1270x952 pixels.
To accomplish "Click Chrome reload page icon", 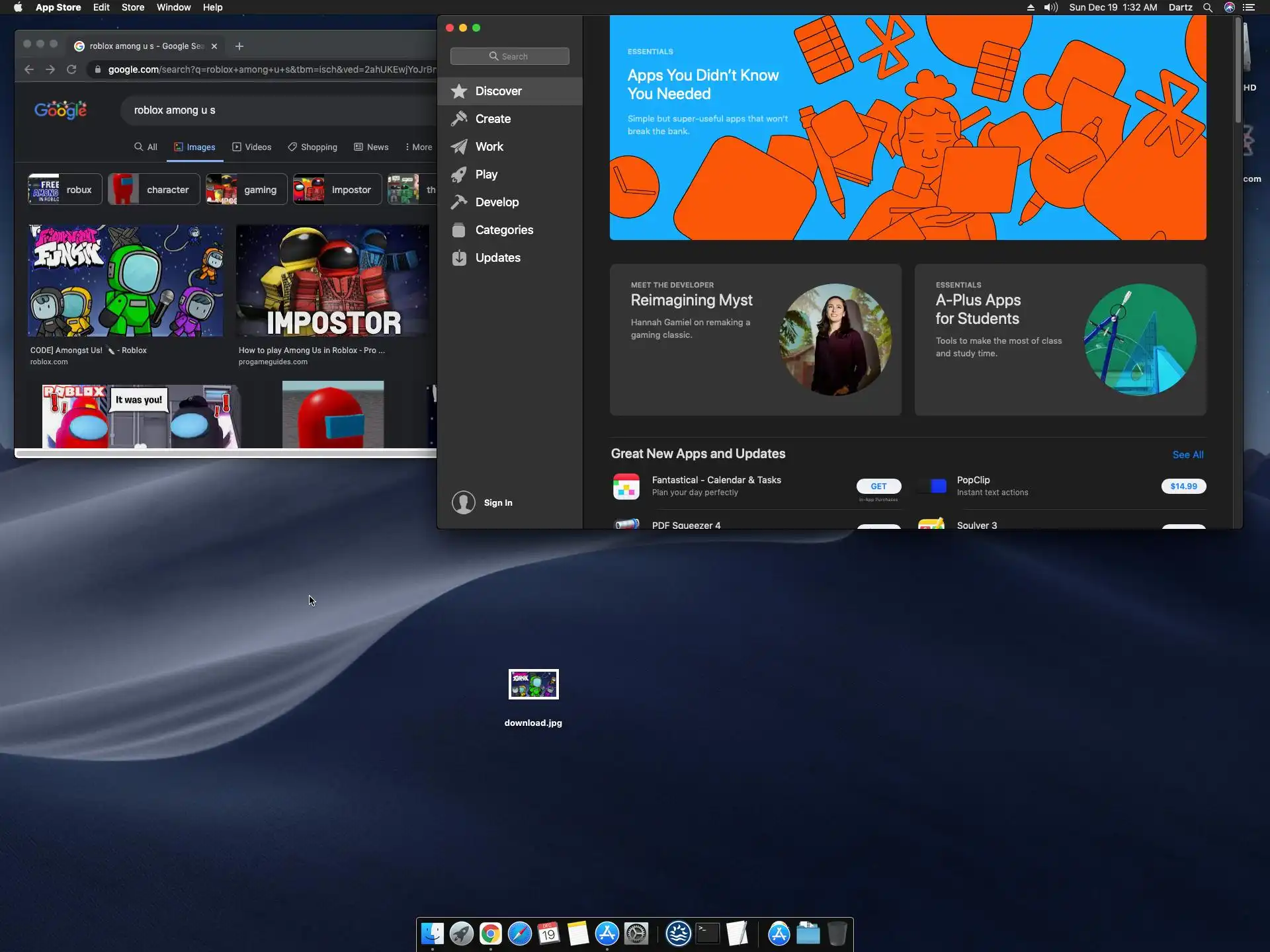I will tap(71, 69).
